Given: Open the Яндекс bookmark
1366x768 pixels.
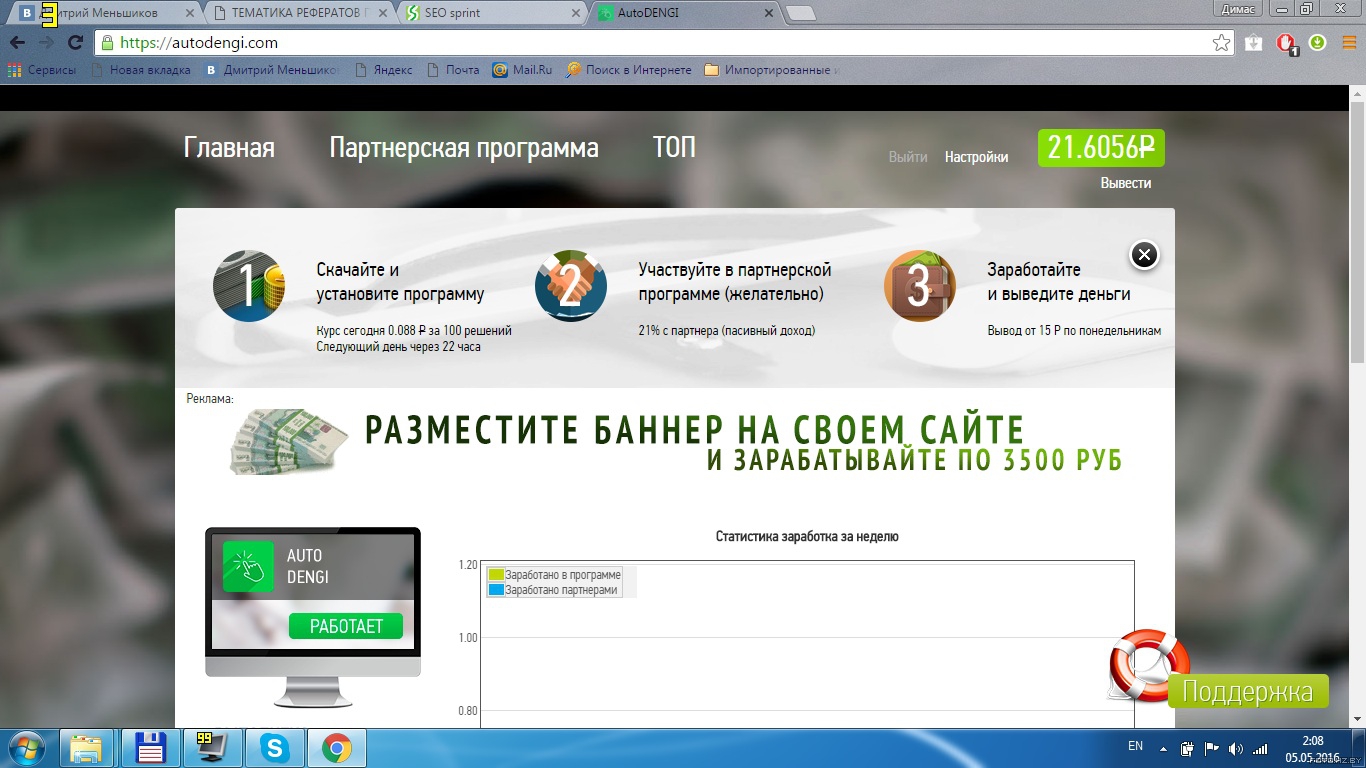Looking at the screenshot, I should coord(383,70).
